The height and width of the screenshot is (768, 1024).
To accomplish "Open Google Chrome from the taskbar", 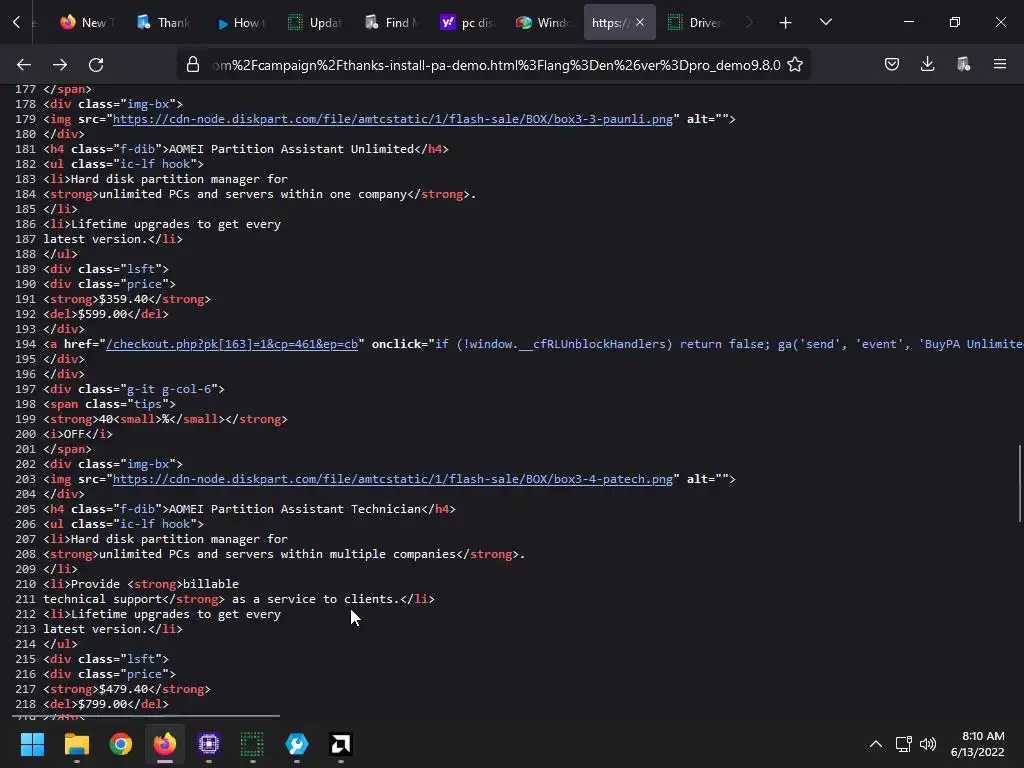I will [121, 744].
